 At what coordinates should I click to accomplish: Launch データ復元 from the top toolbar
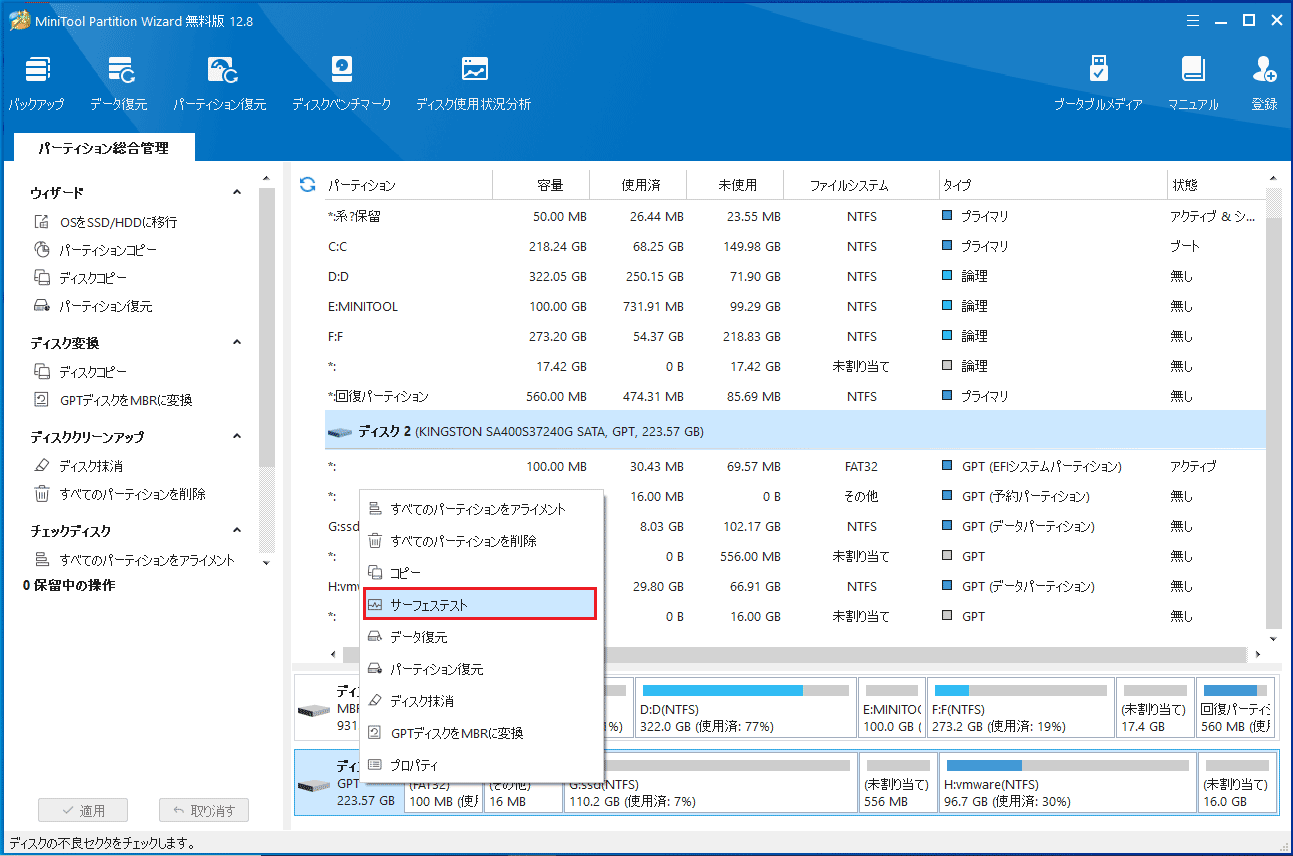coord(119,83)
